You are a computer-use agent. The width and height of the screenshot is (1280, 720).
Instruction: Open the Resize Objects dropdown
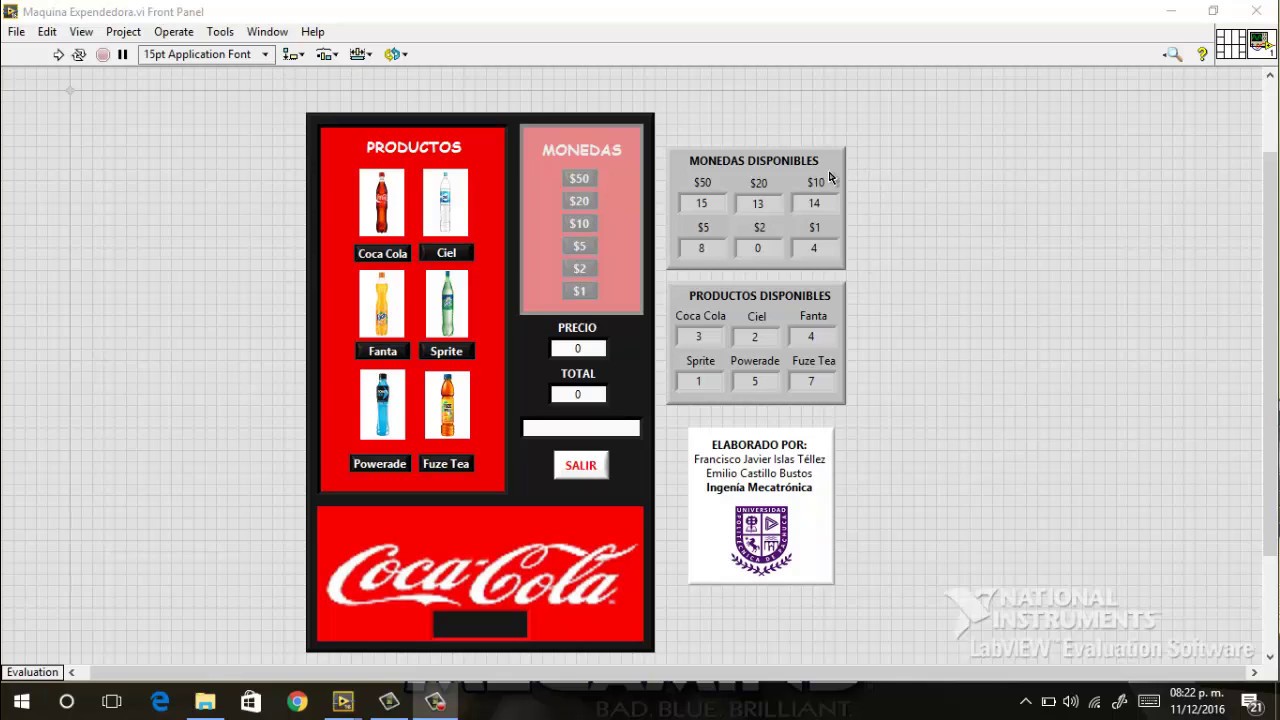coord(361,55)
